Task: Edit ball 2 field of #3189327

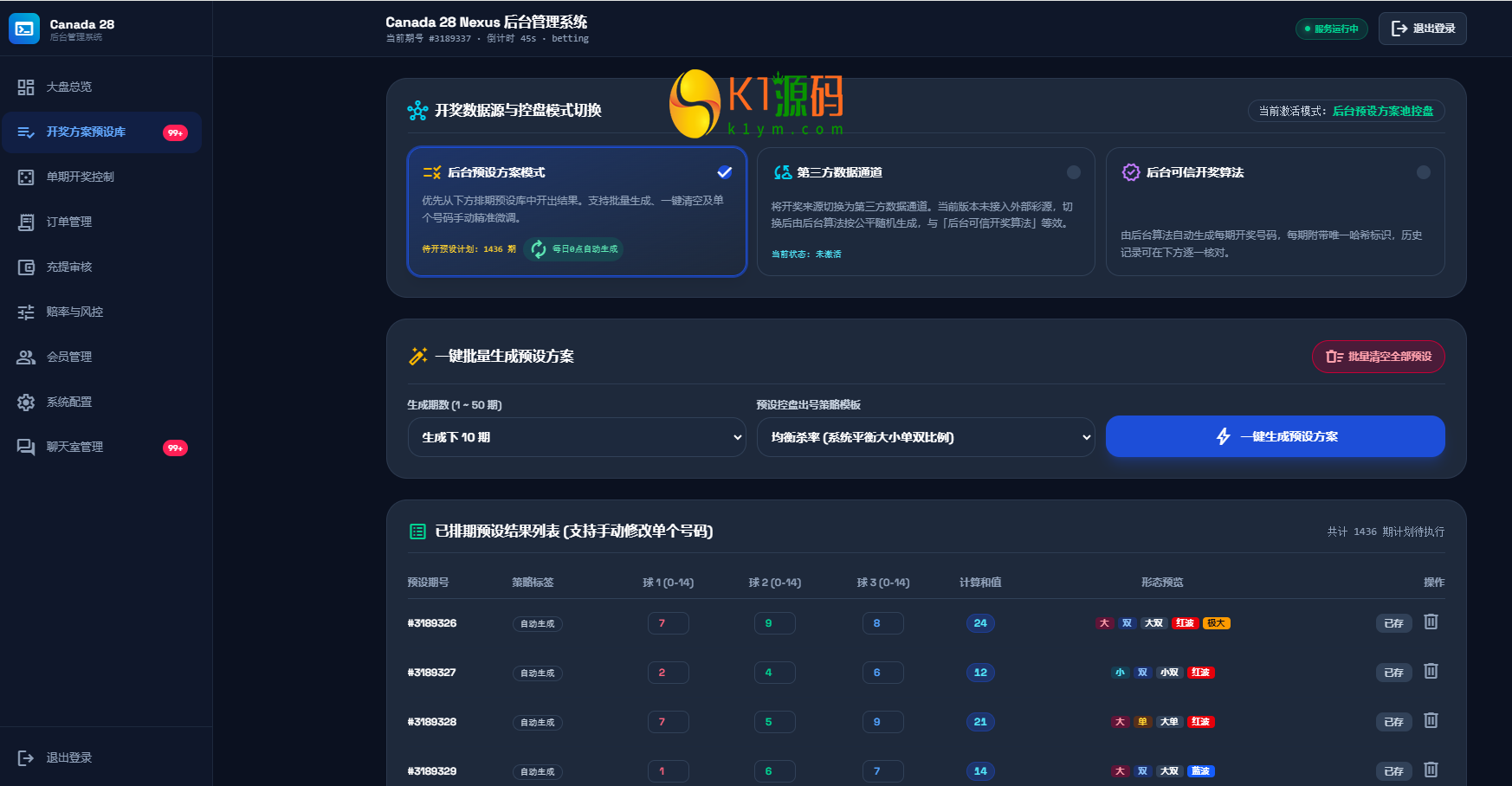Action: pos(774,673)
